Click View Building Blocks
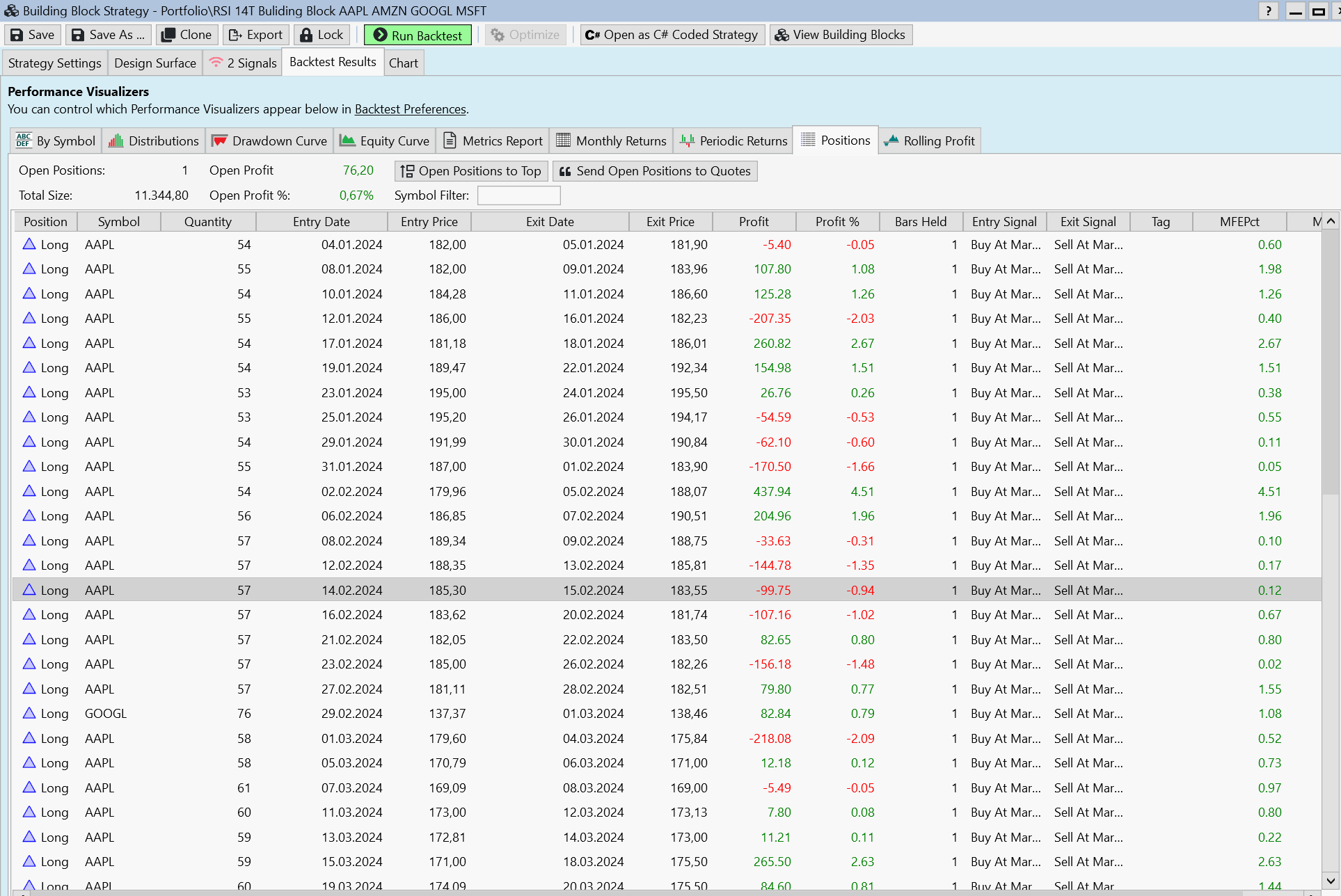This screenshot has width=1341, height=896. point(840,35)
